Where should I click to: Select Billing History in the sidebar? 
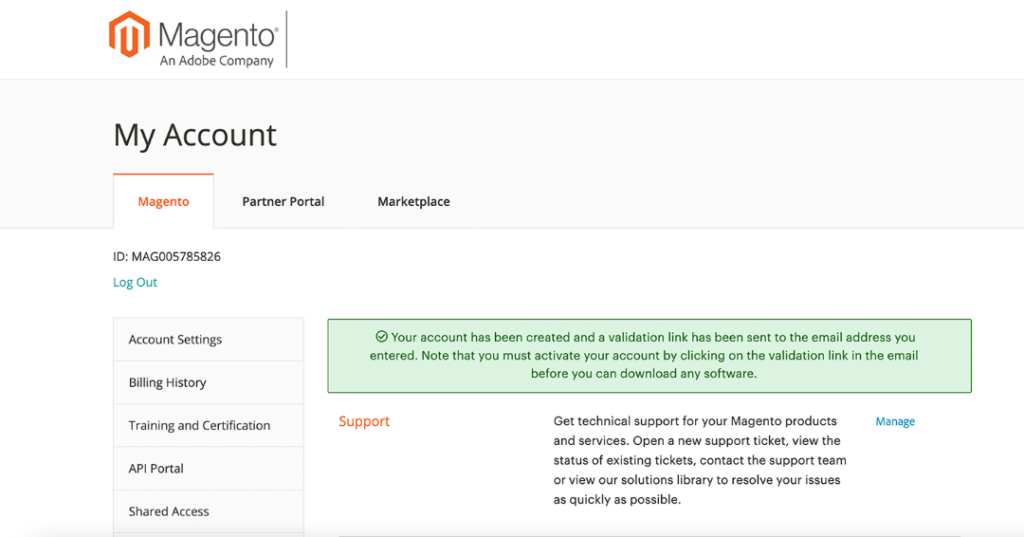click(x=208, y=383)
